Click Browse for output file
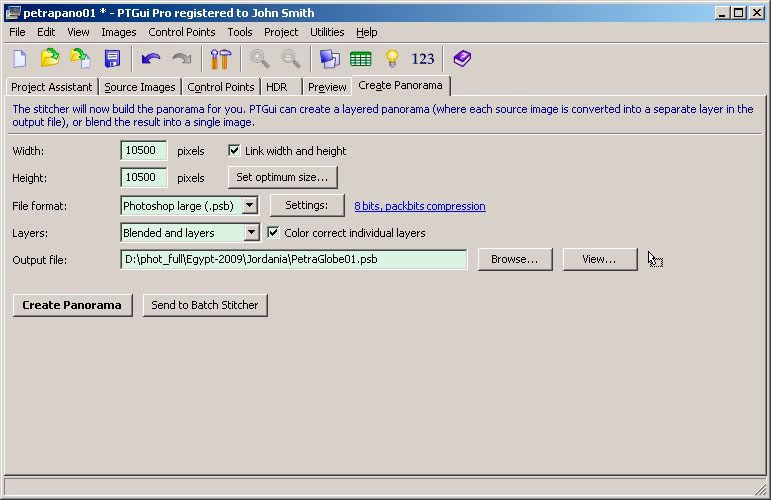Image resolution: width=771 pixels, height=500 pixels. click(515, 259)
